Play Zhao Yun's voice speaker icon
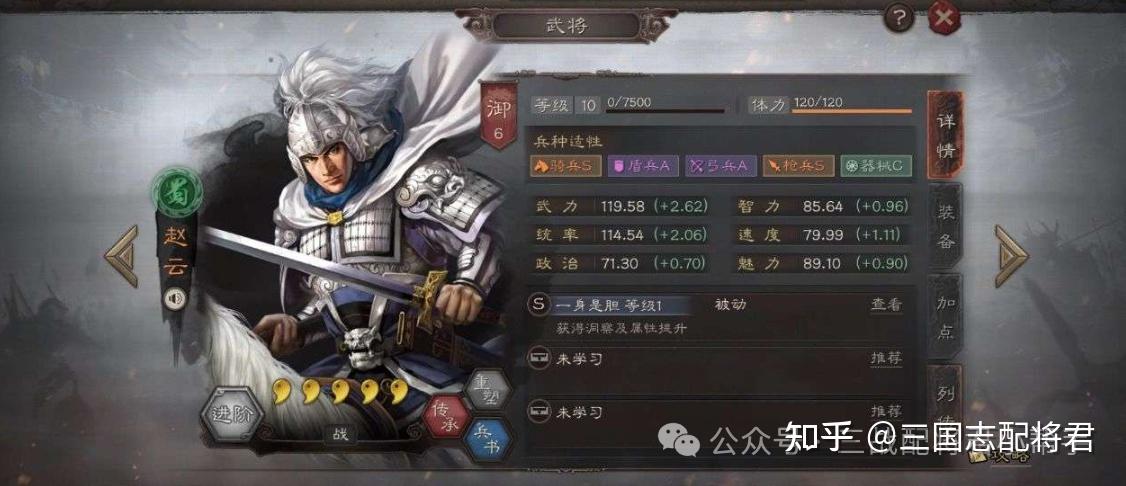Viewport: 1126px width, 486px height. tap(175, 298)
